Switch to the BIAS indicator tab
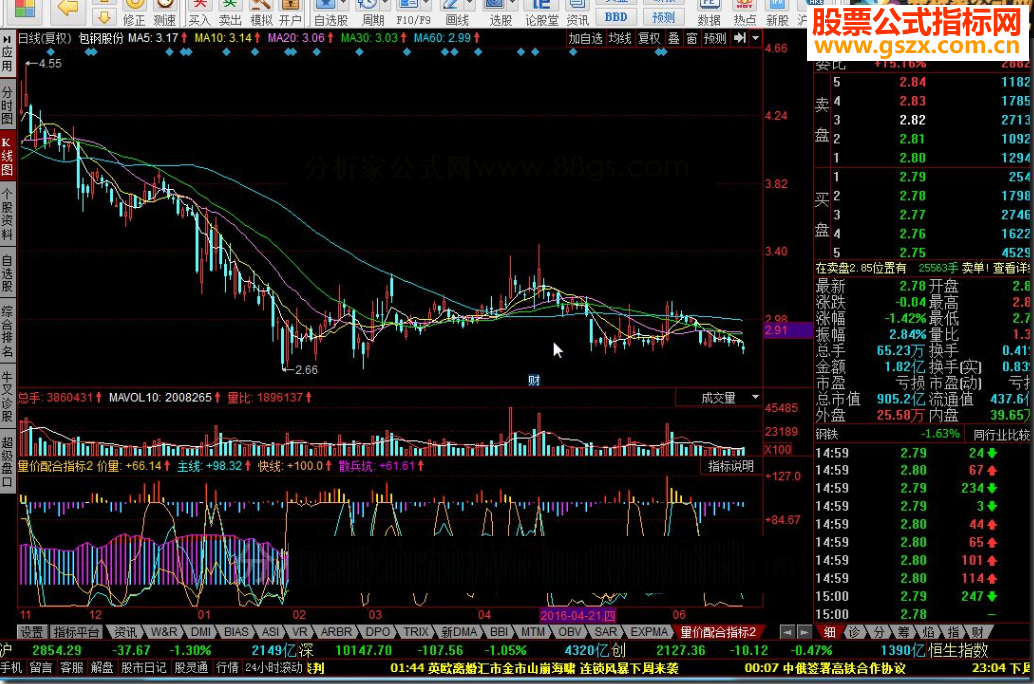Screen dimensions: 1034x684 236,632
